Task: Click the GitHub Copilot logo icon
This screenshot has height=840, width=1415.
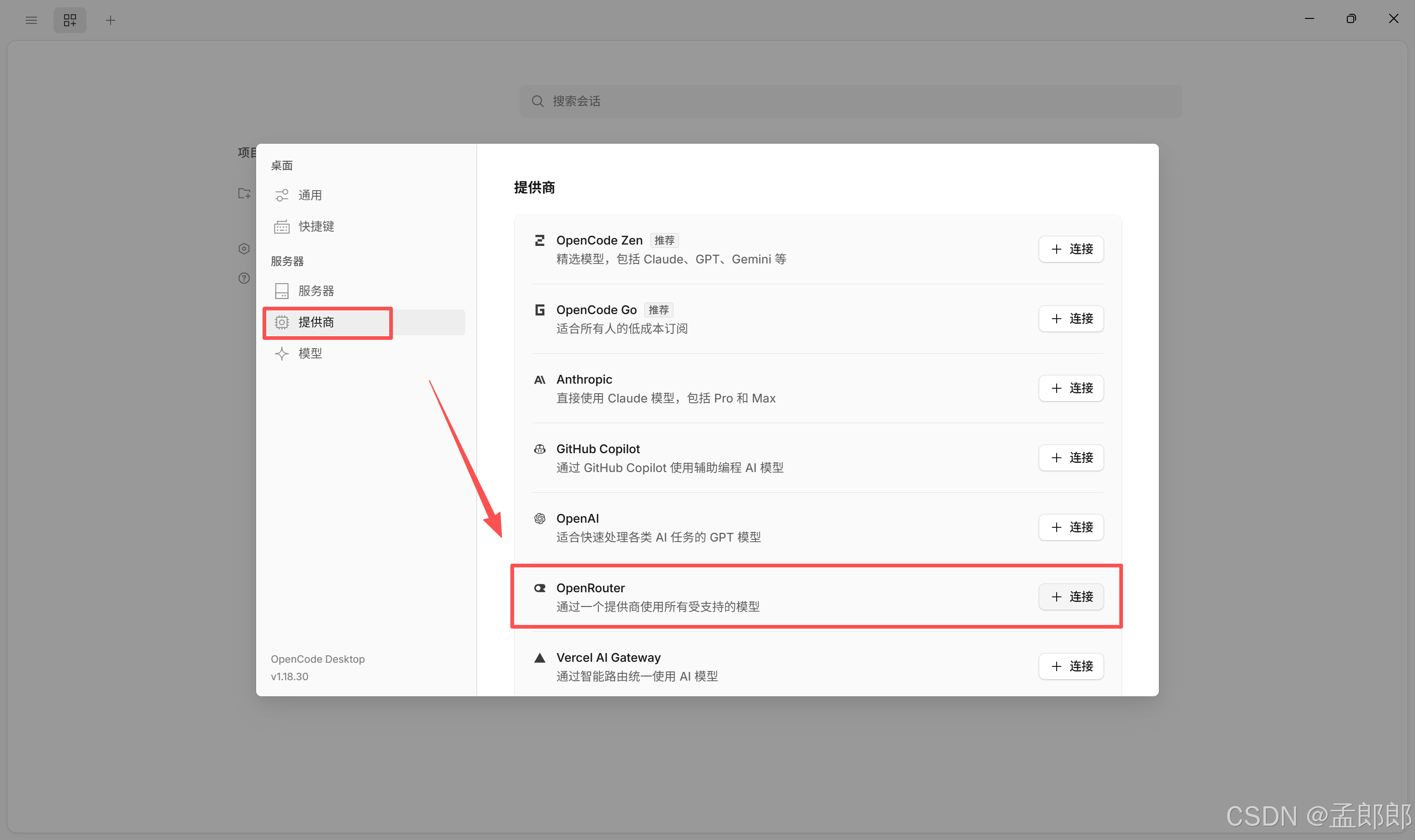Action: 539,449
